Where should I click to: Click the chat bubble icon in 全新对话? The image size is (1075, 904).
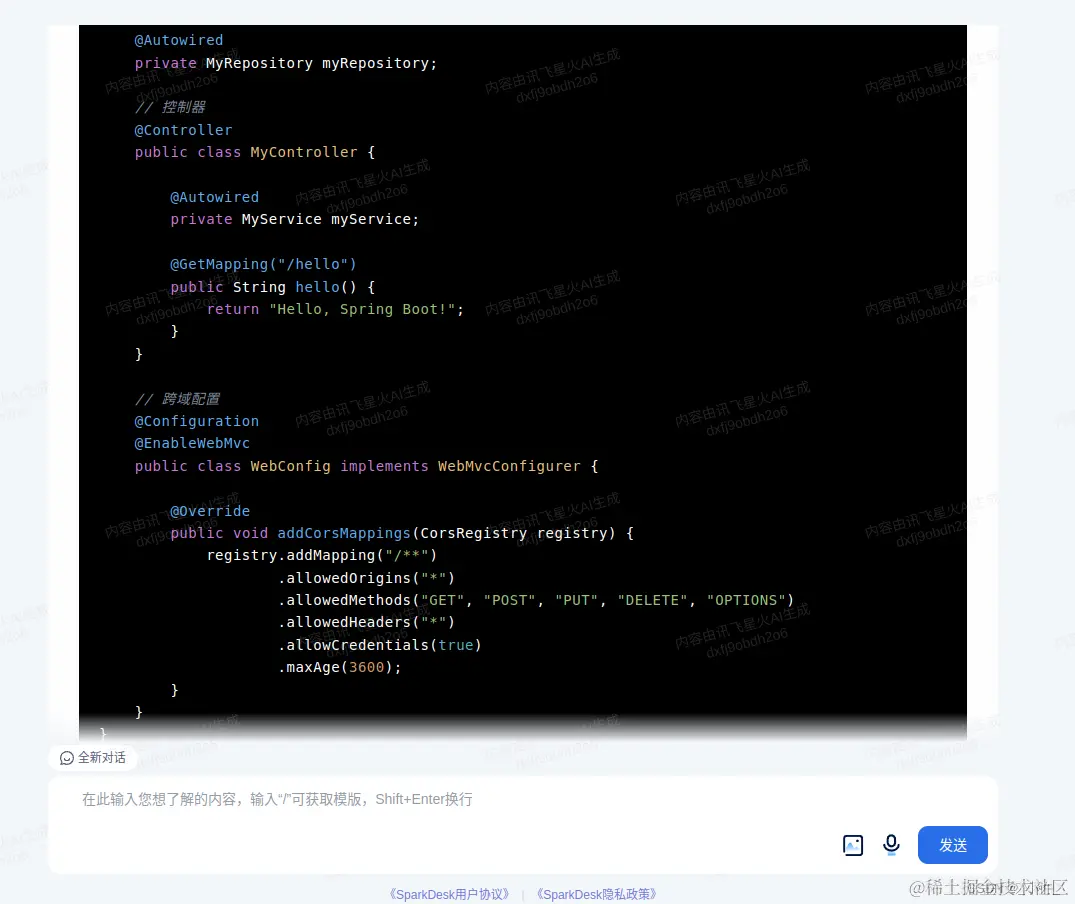click(x=67, y=757)
